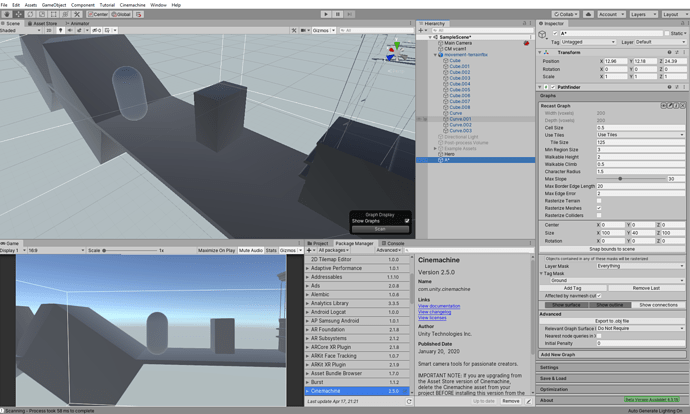
Task: Open the Window menu
Action: [158, 5]
